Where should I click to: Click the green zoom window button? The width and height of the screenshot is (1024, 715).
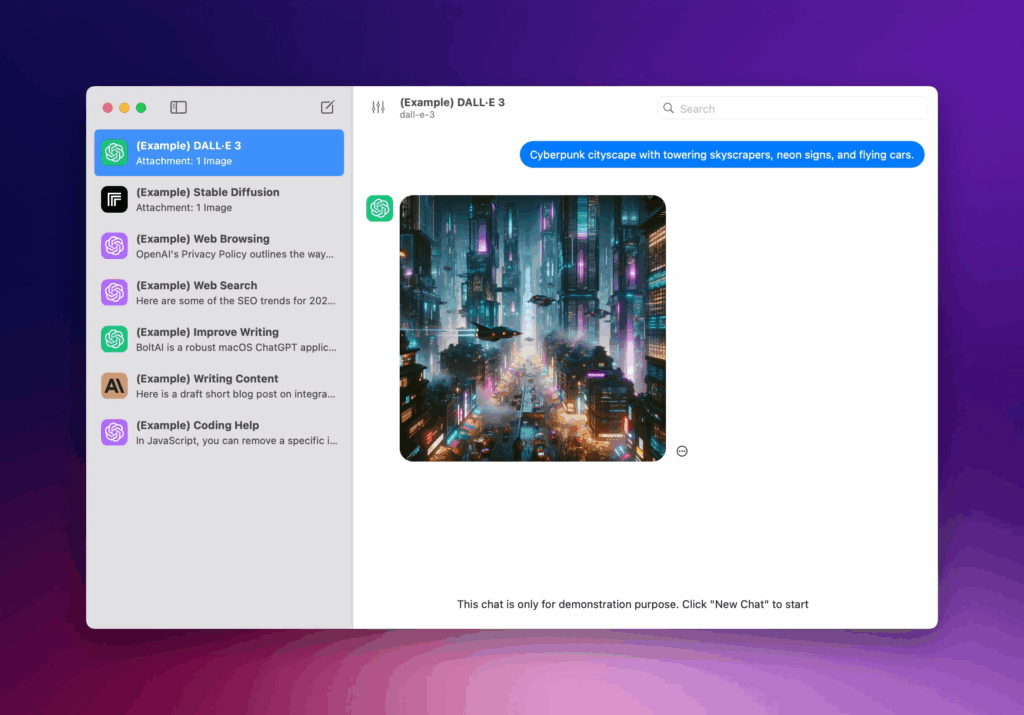pyautogui.click(x=141, y=108)
